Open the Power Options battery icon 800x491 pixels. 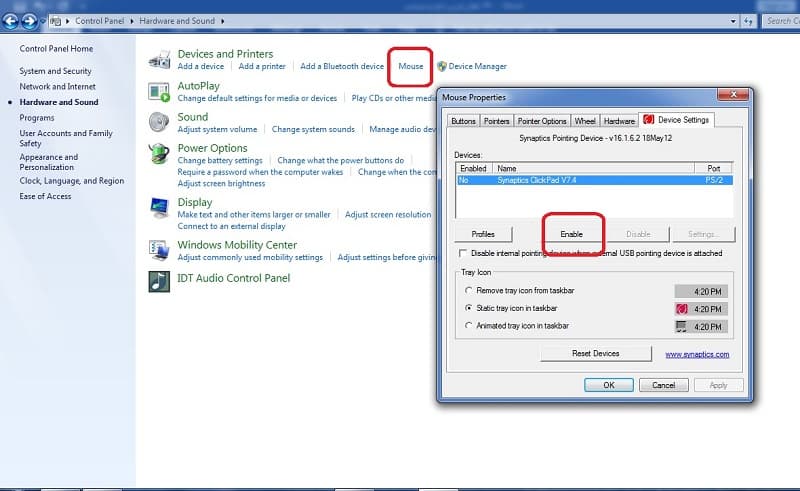pyautogui.click(x=159, y=154)
